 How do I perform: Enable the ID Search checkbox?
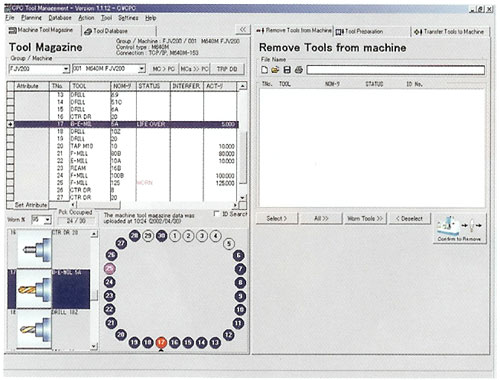tap(217, 214)
